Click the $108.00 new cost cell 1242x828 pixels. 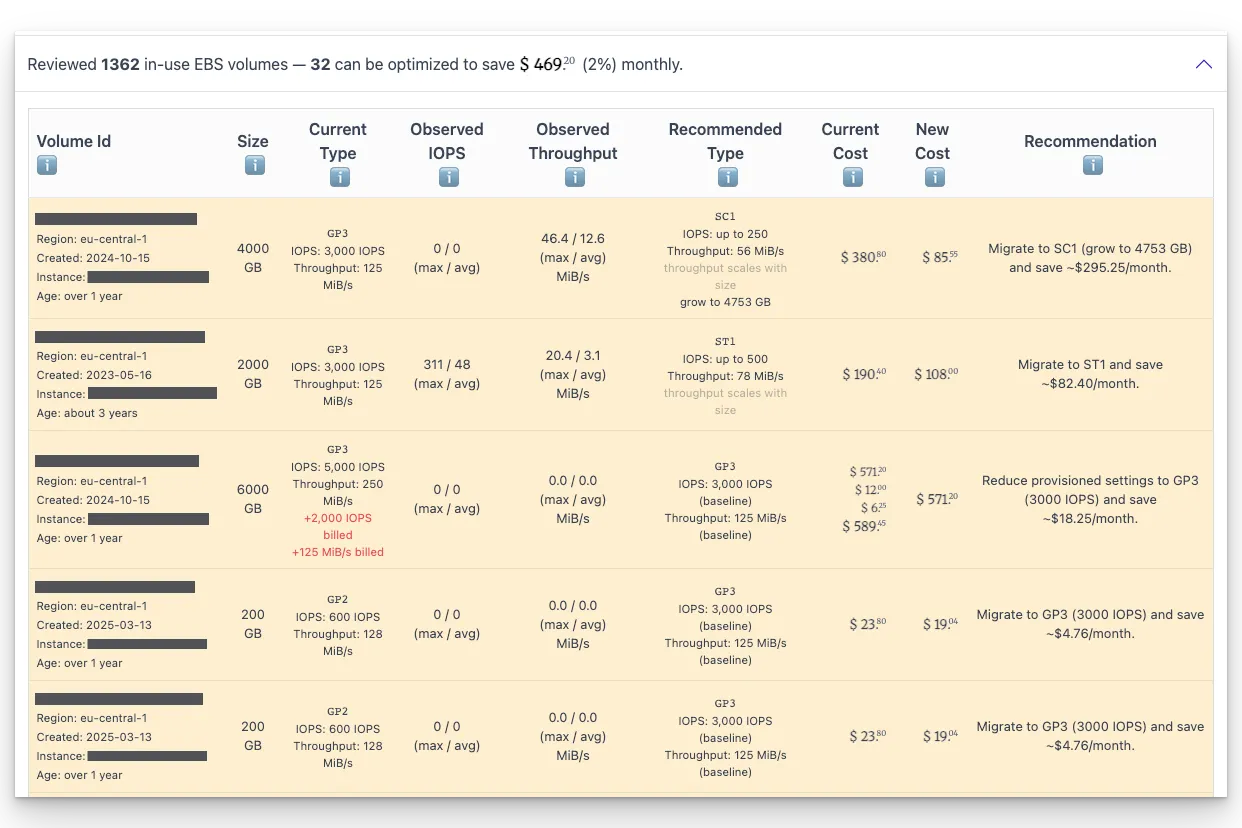coord(936,374)
